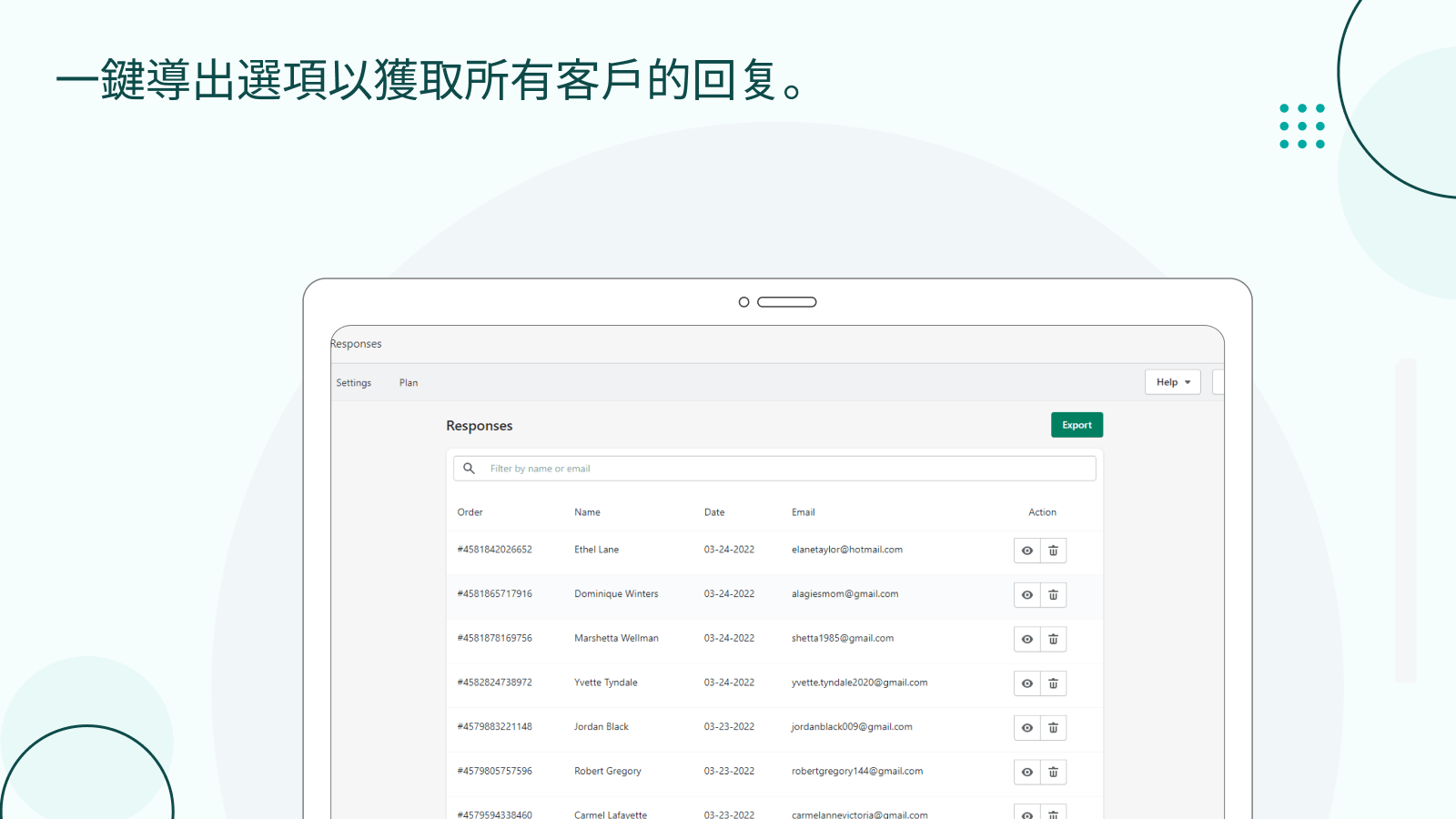View Robert Gregory's response
The height and width of the screenshot is (819, 1456).
point(1027,773)
